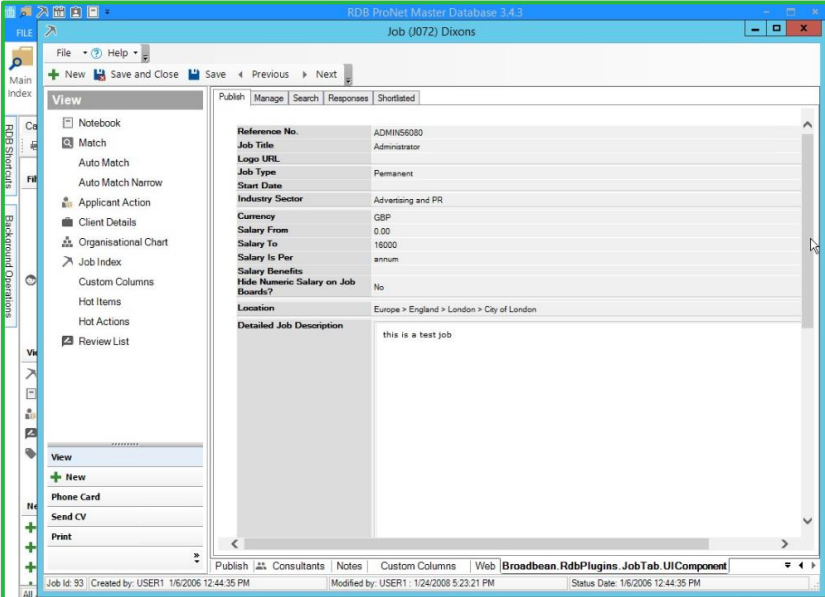
Task: Click the Save floppy disk icon
Action: (194, 74)
